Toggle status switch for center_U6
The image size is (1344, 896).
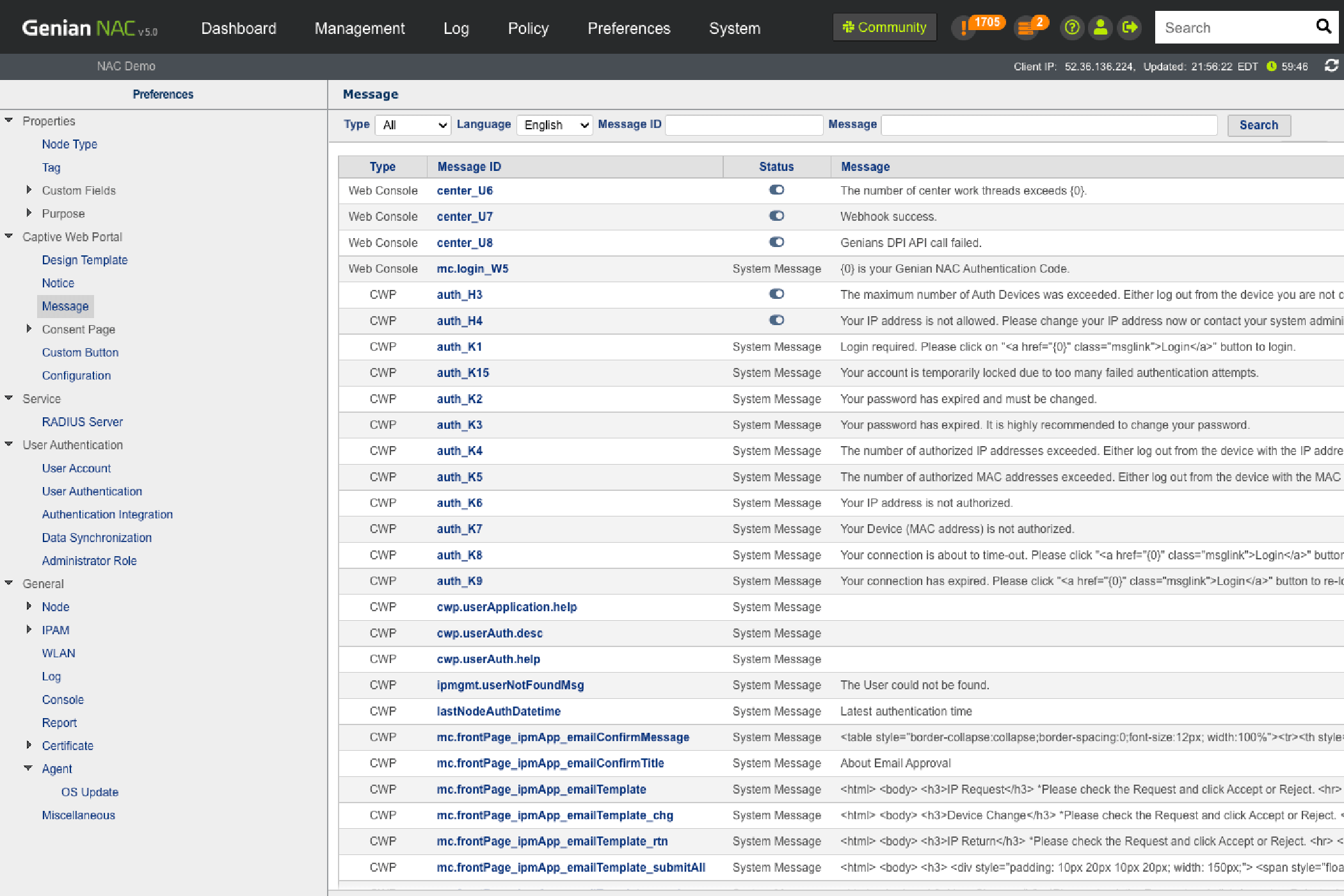pyautogui.click(x=776, y=190)
